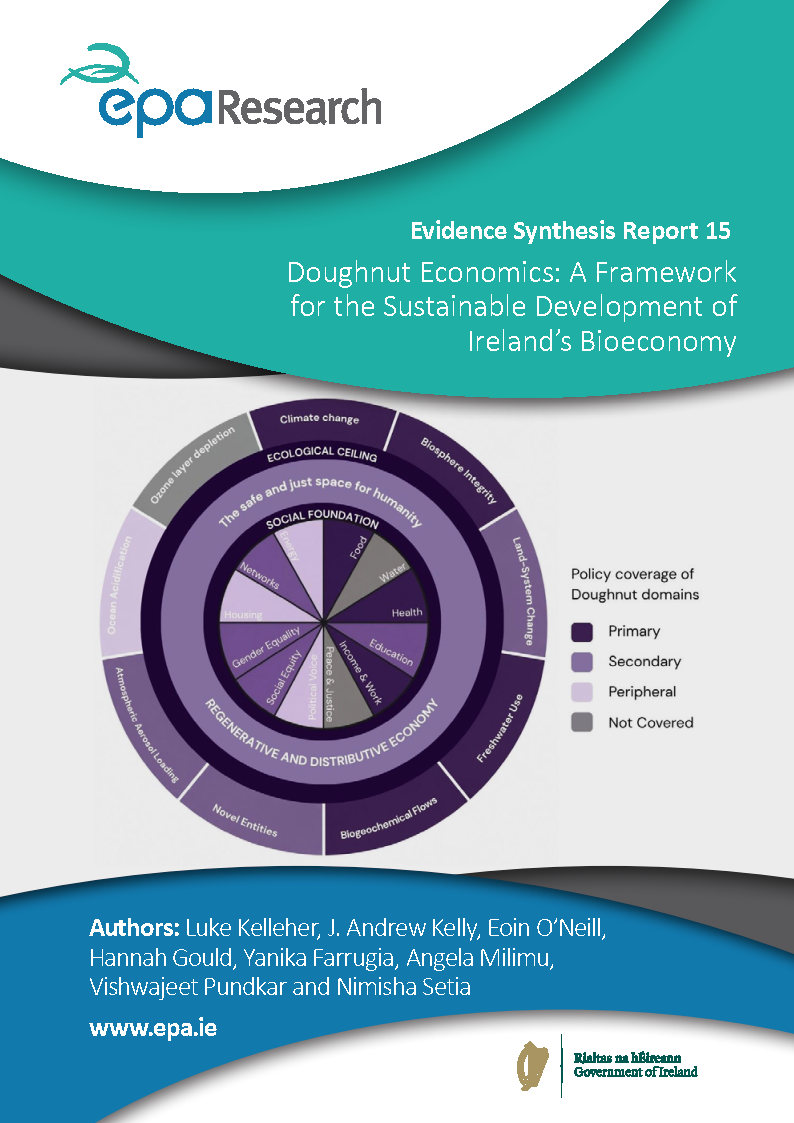Click the Government of Ireland harp emblem
This screenshot has width=794, height=1123.
(533, 1065)
